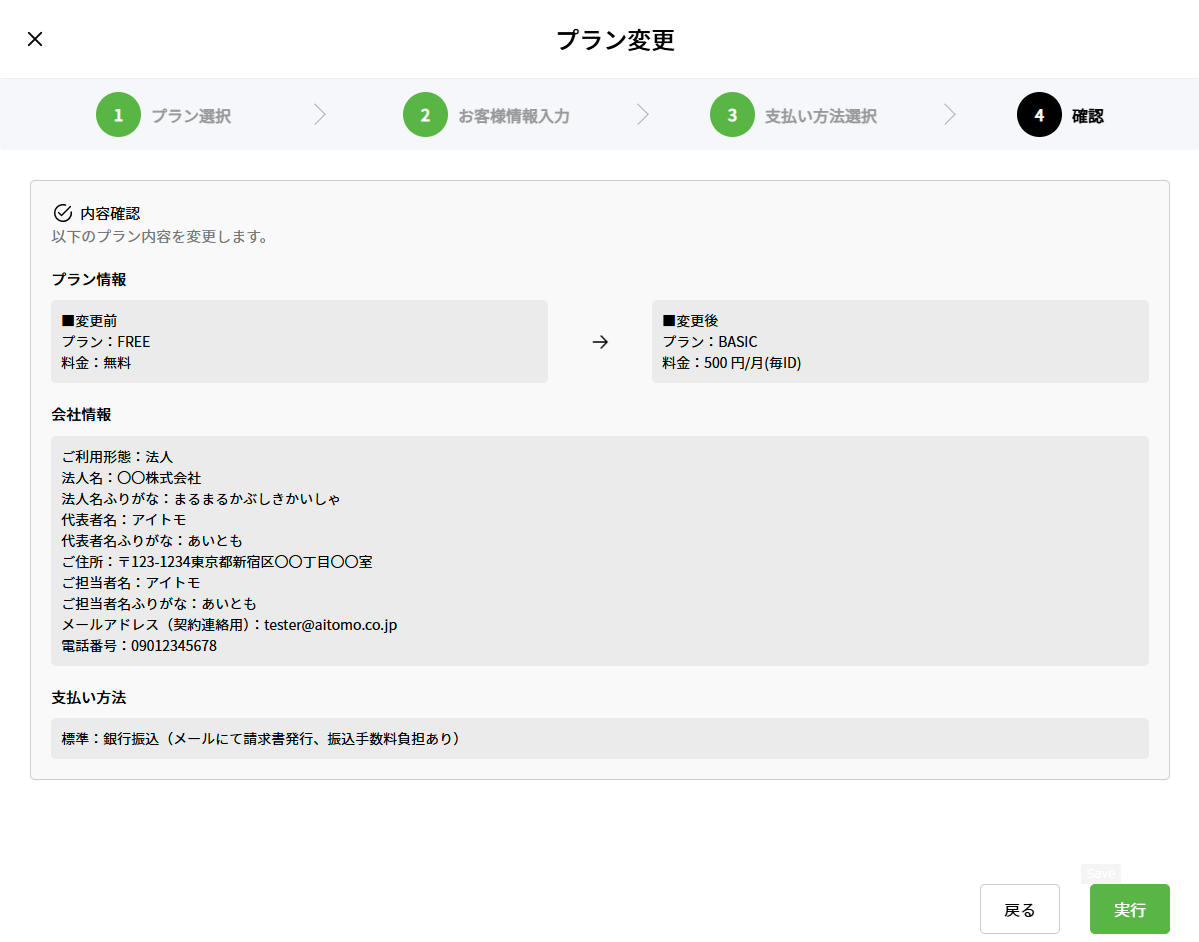Click the 変更後 BASIC plan box
Image resolution: width=1199 pixels, height=942 pixels.
pyautogui.click(x=899, y=342)
